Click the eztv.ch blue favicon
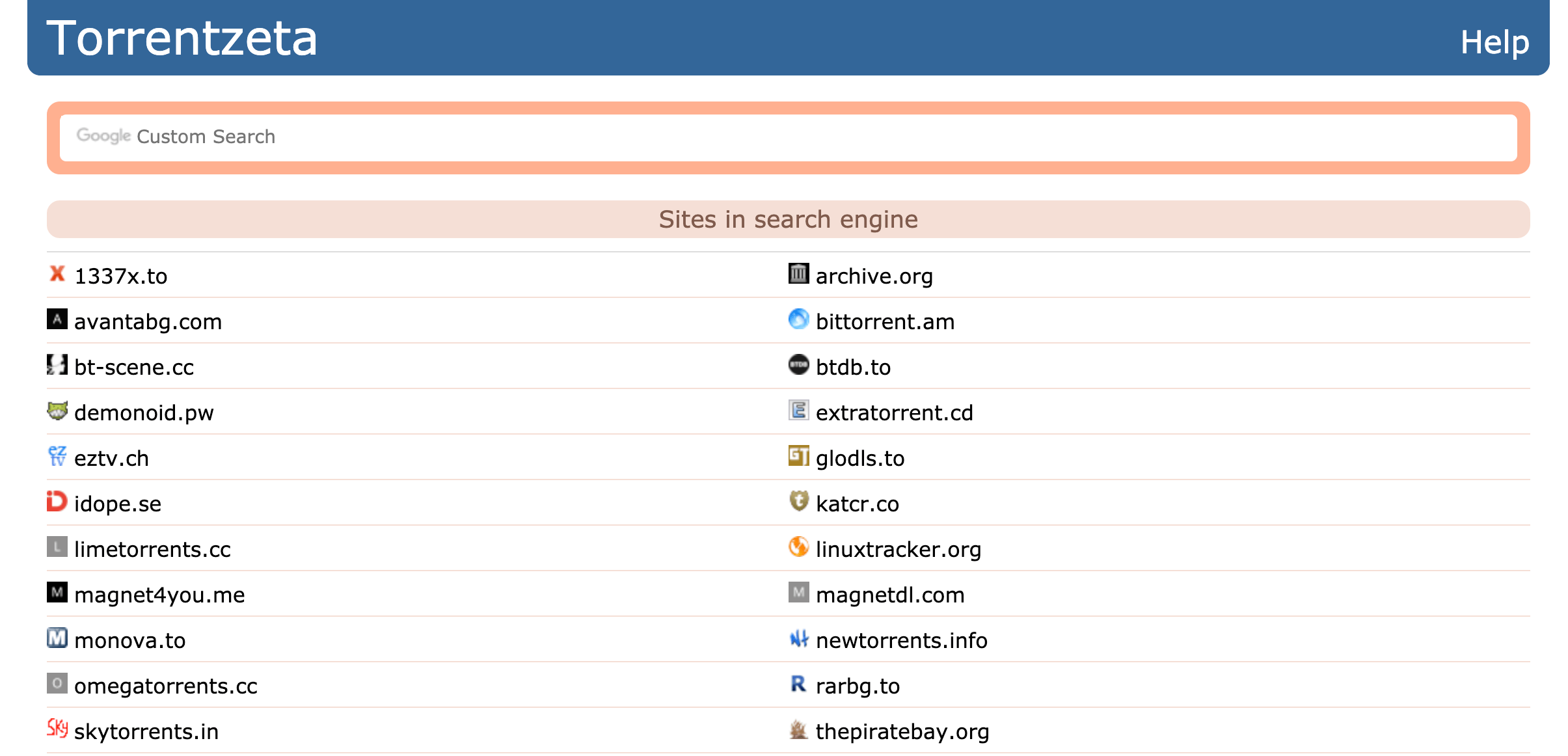Screen dimensions: 1568x756 point(57,456)
